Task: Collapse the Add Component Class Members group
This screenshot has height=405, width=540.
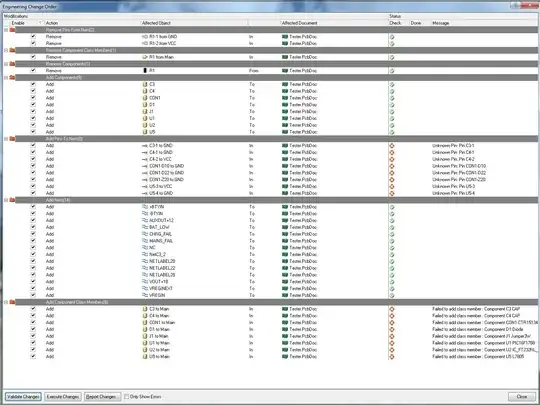Action: coord(6,302)
